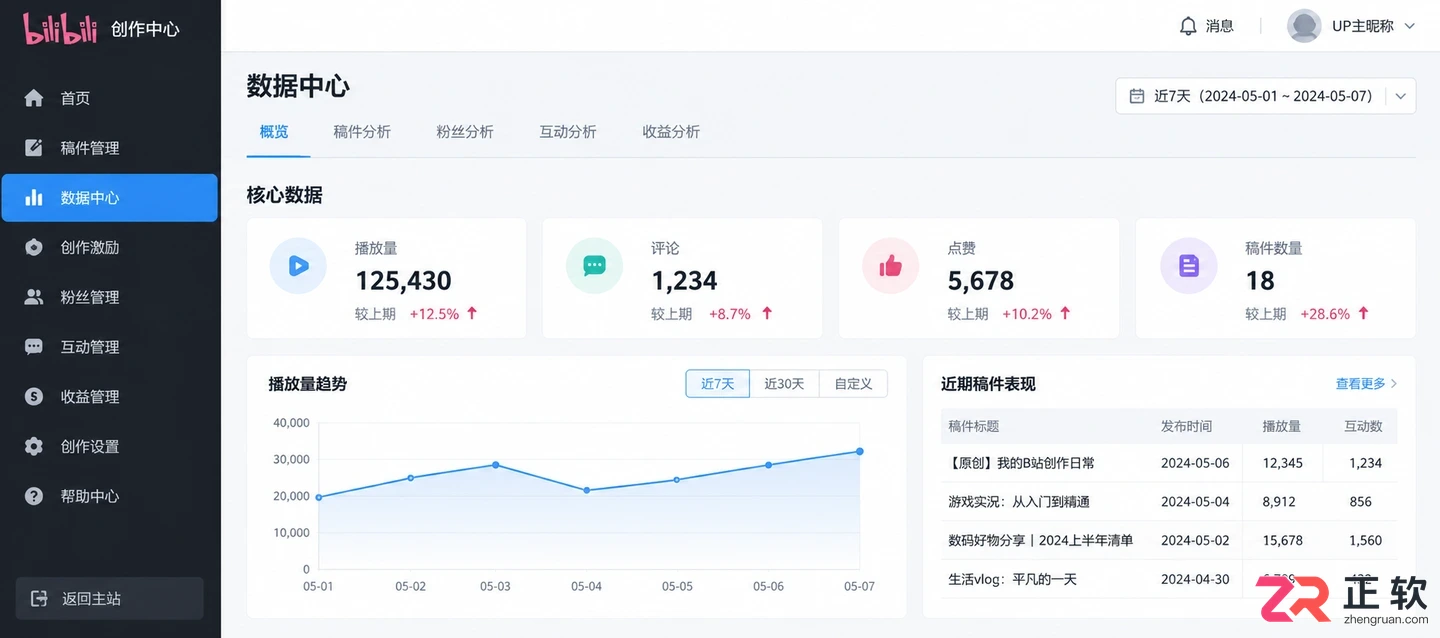Open 生活vlog：平凡的一天 entry
The height and width of the screenshot is (638, 1440).
pyautogui.click(x=1012, y=579)
